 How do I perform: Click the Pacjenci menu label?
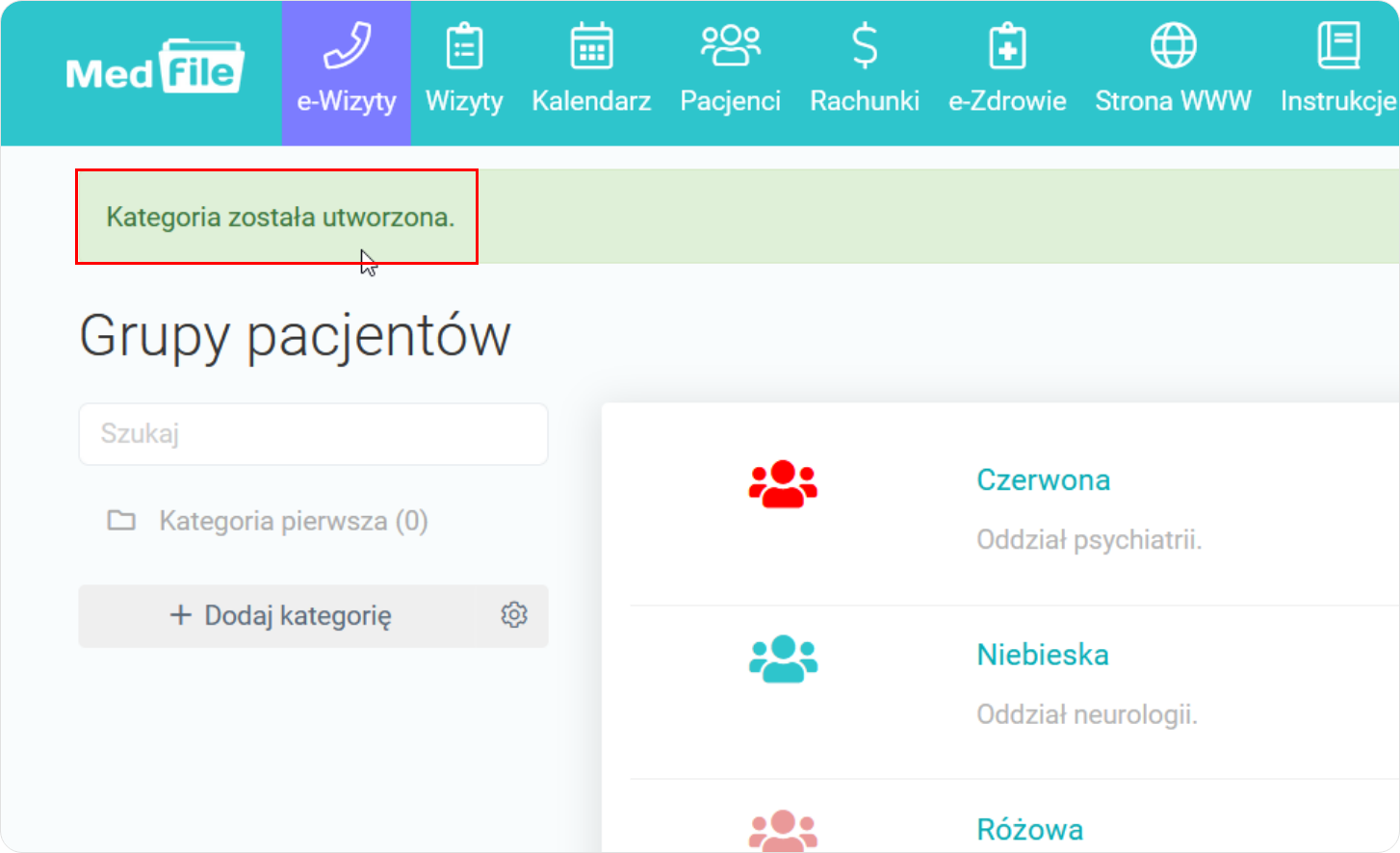tap(730, 101)
